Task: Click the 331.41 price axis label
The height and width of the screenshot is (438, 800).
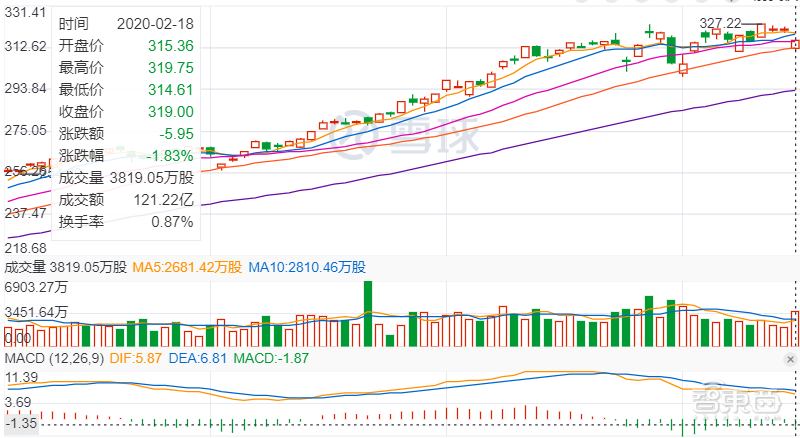Action: [x=26, y=12]
